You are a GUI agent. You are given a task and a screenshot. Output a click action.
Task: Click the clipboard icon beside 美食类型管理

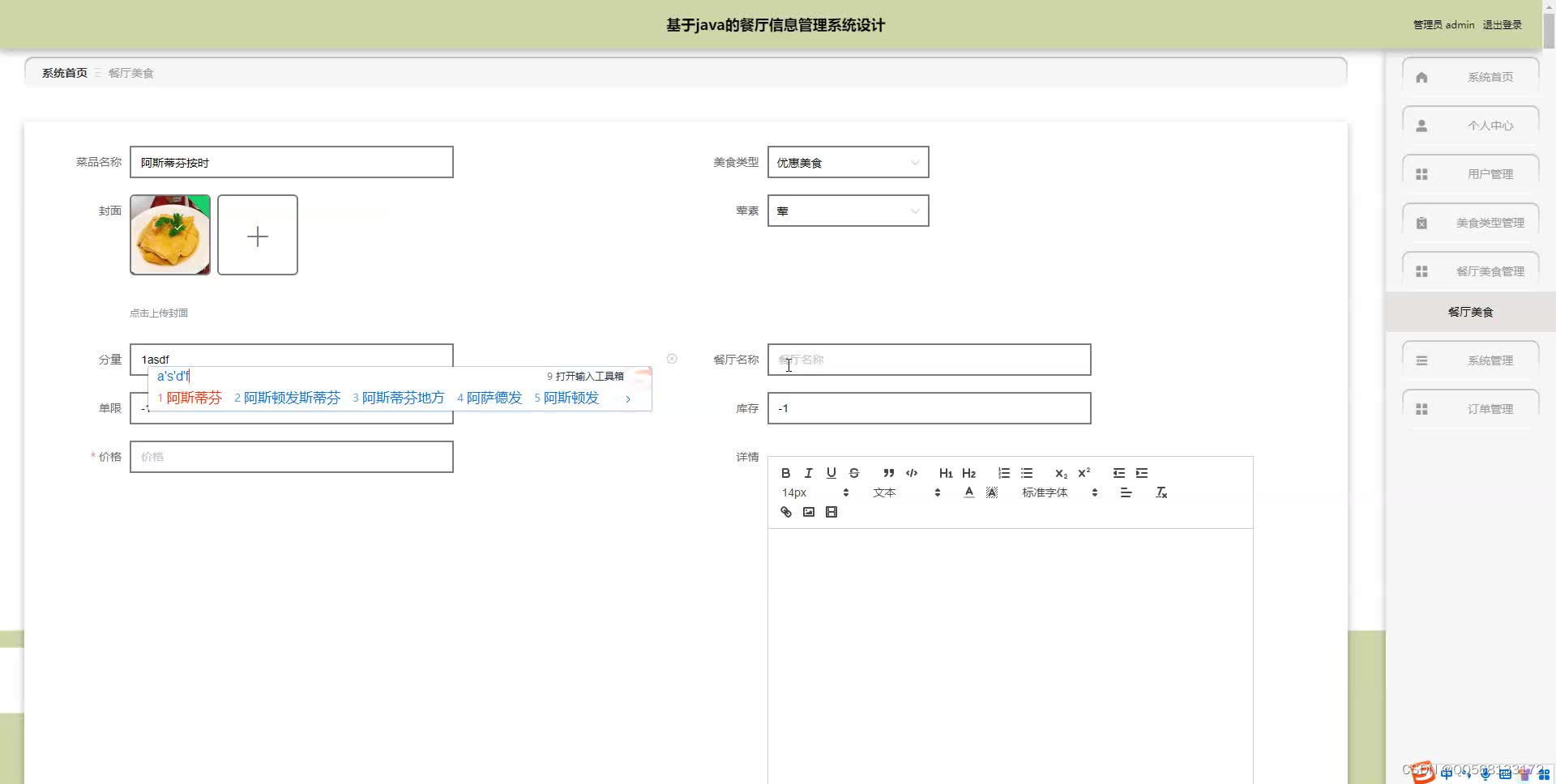pos(1421,223)
